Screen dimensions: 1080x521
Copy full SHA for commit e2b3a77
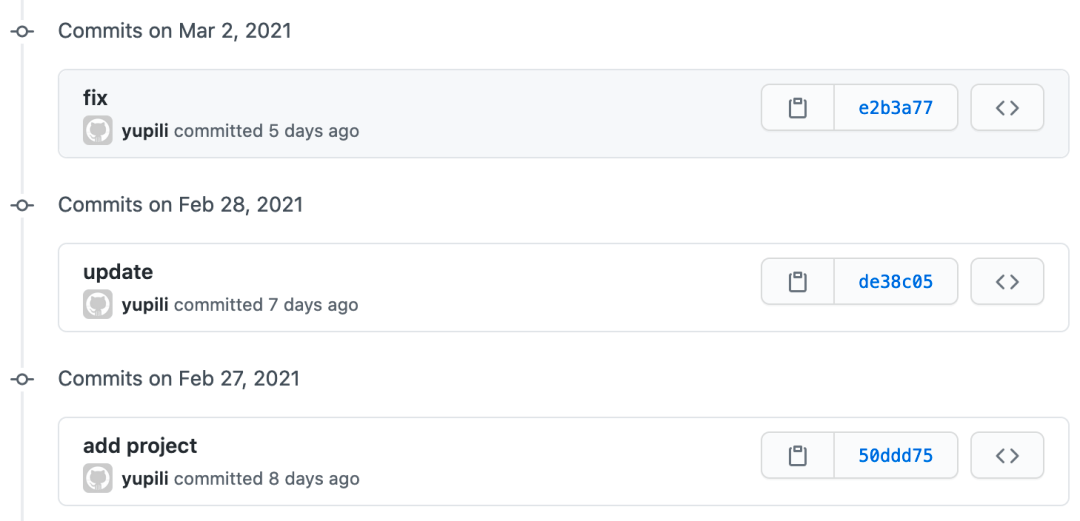797,108
